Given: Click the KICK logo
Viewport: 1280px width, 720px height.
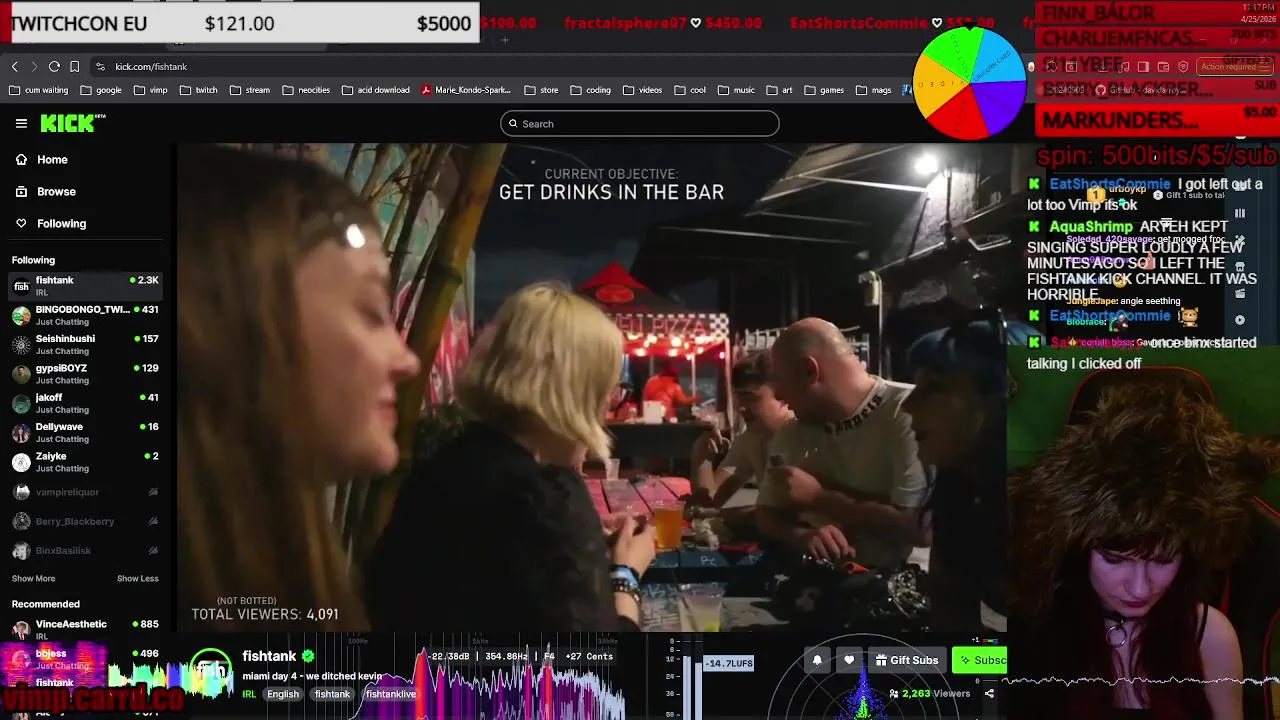Looking at the screenshot, I should coord(72,123).
